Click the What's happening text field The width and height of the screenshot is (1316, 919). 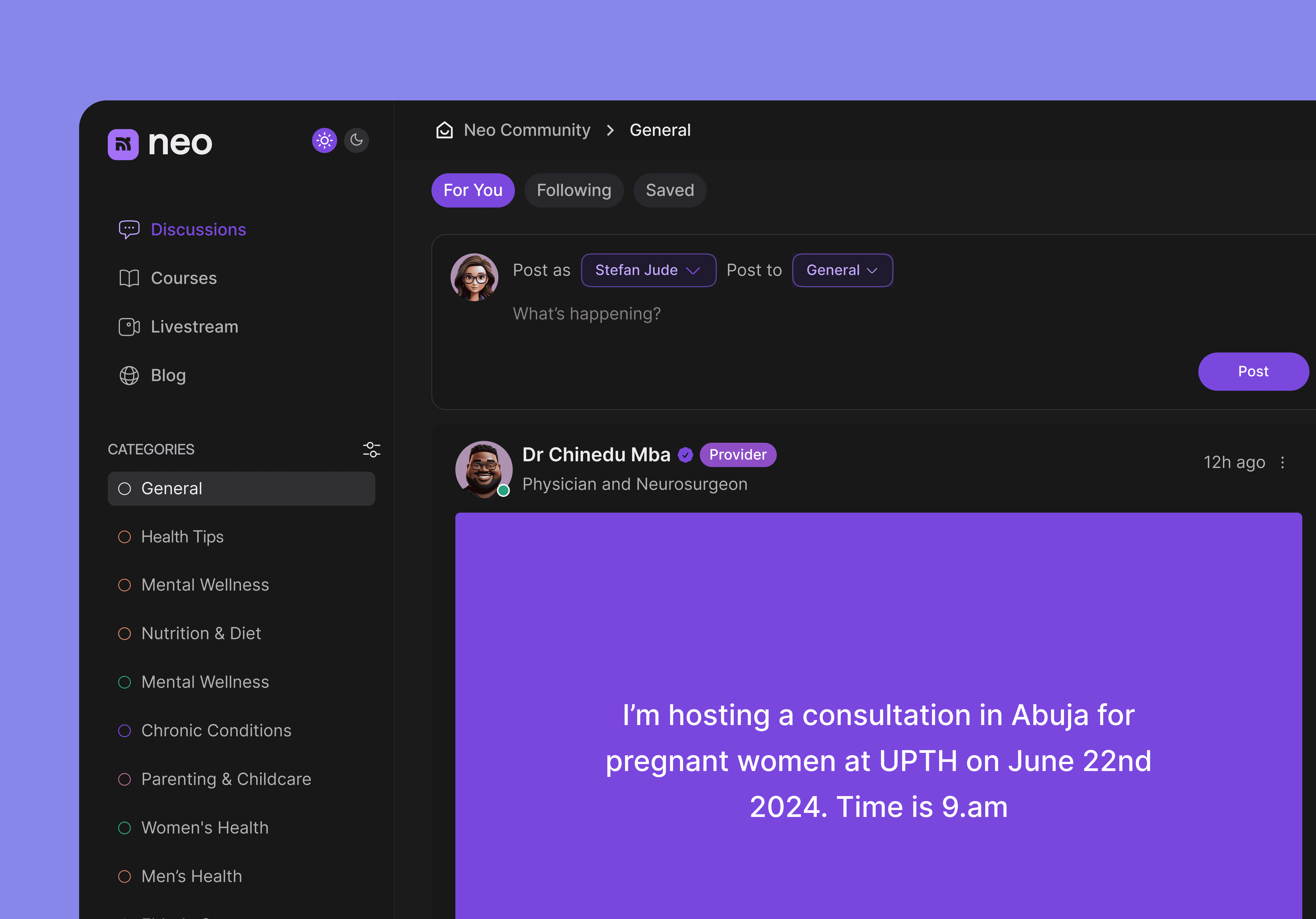[x=587, y=314]
